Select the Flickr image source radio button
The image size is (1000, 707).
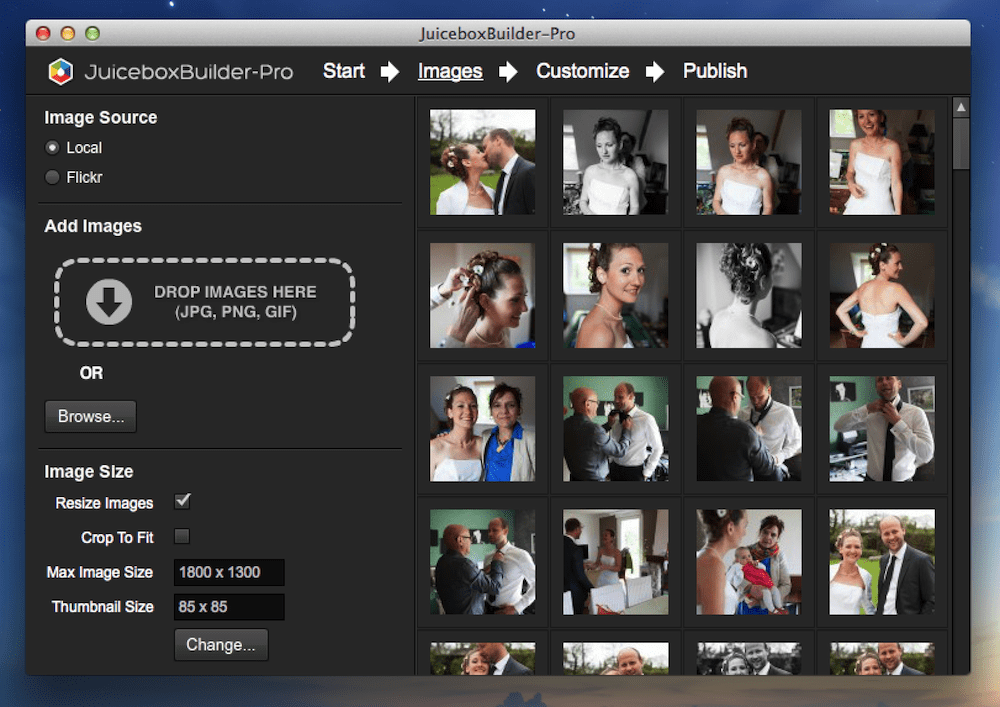click(x=52, y=177)
